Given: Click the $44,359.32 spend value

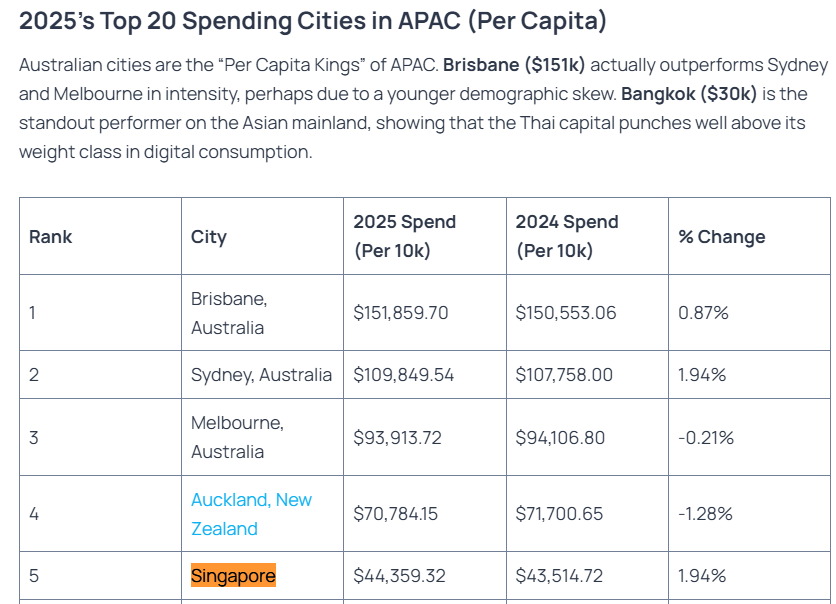Looking at the screenshot, I should click(x=400, y=576).
